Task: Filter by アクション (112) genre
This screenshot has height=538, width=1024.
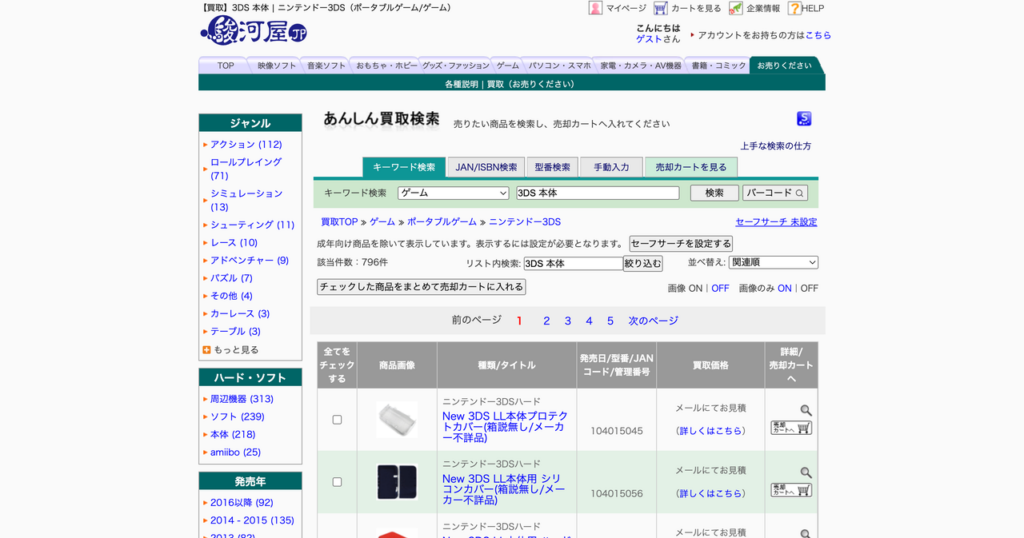Action: point(246,144)
